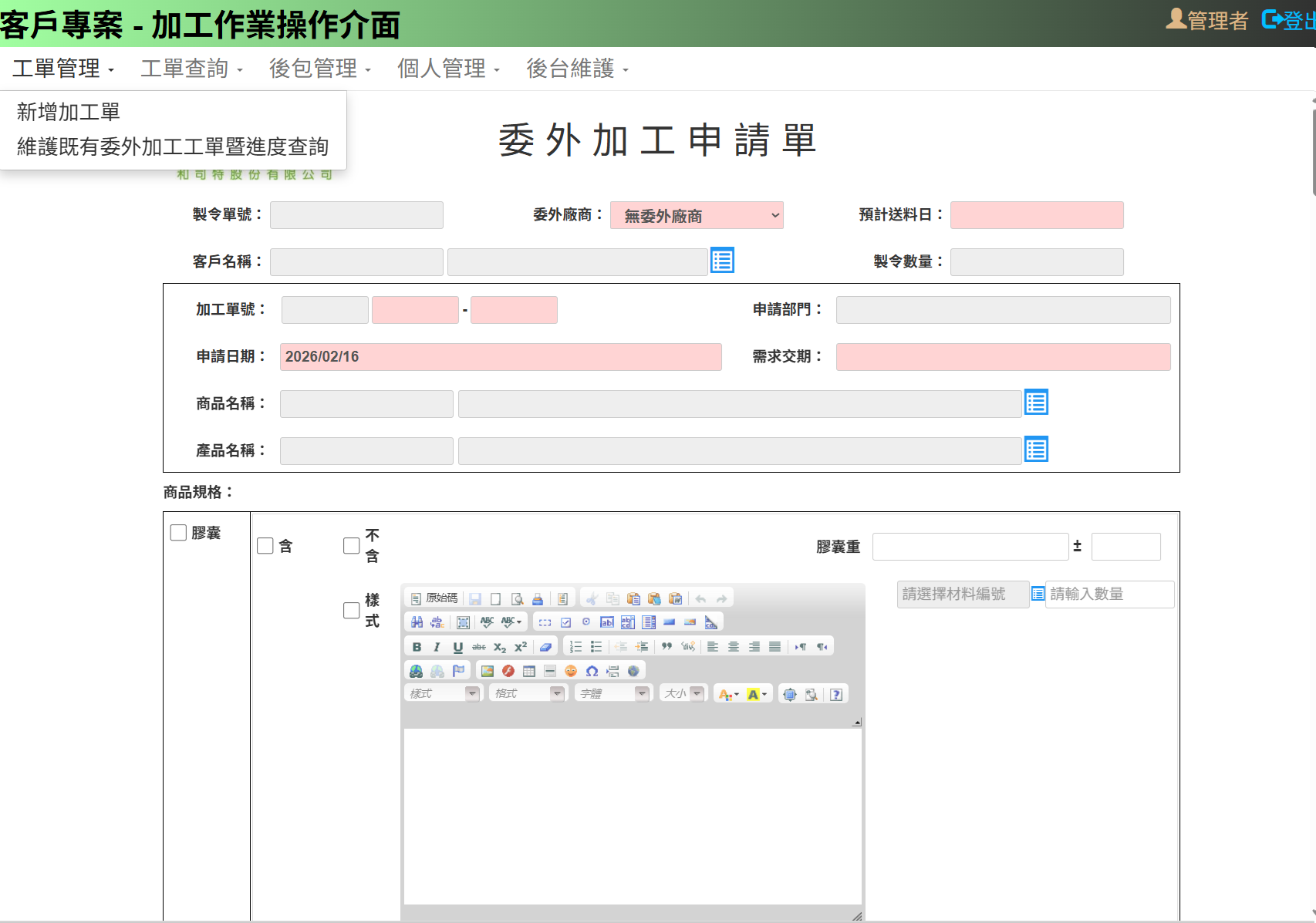This screenshot has height=923, width=1316.
Task: Check the 膠囊 checkbox
Action: pyautogui.click(x=178, y=533)
